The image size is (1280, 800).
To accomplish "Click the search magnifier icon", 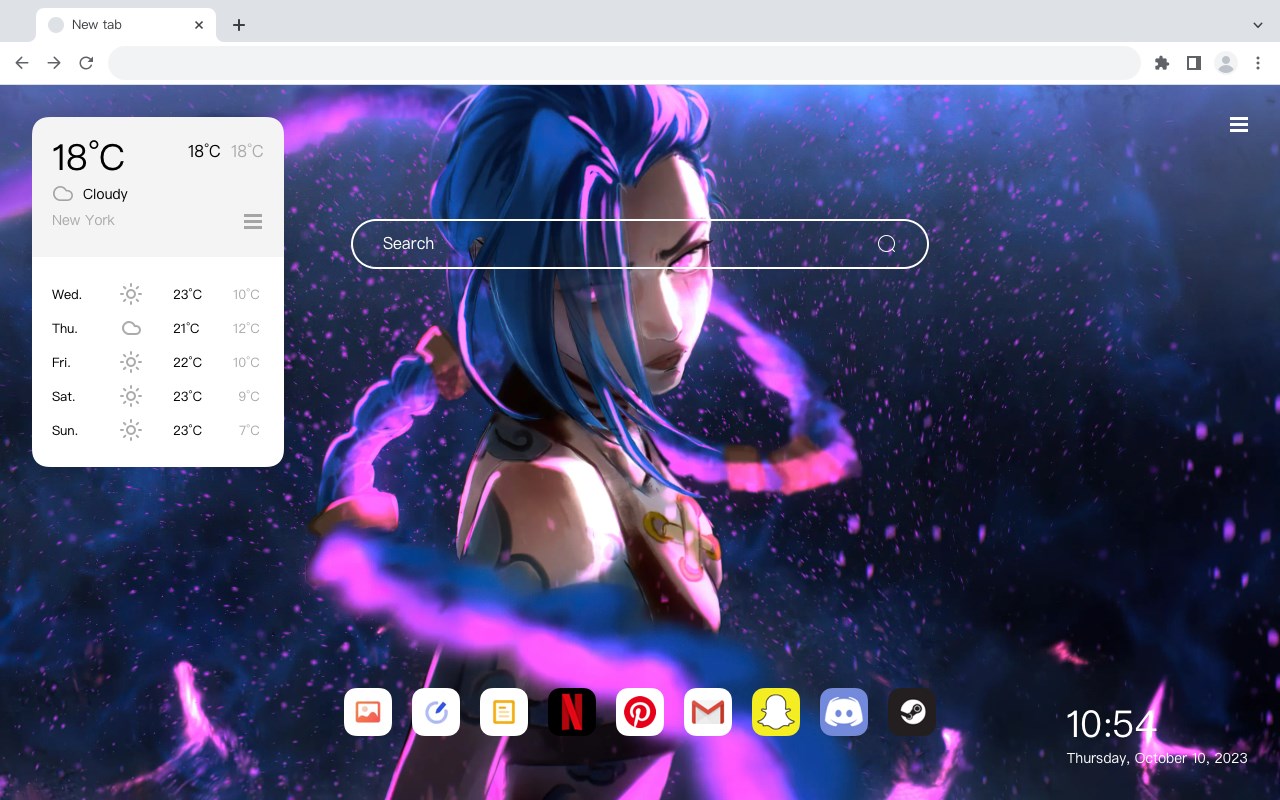I will pyautogui.click(x=886, y=244).
